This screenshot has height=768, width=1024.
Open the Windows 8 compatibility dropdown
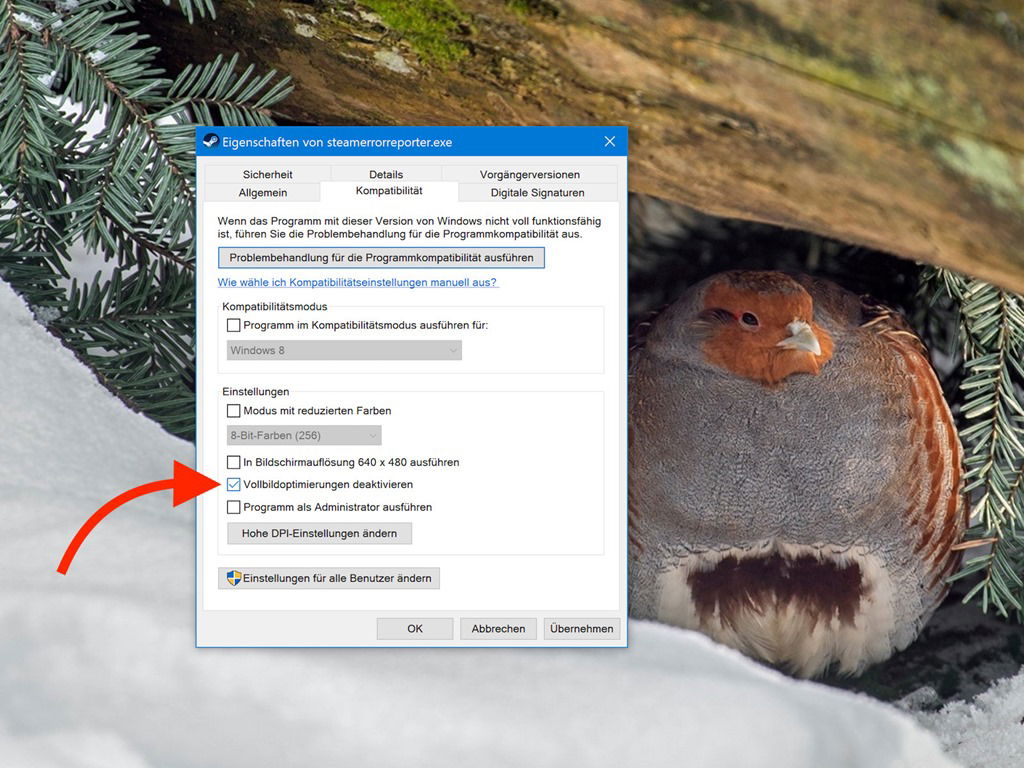[344, 350]
